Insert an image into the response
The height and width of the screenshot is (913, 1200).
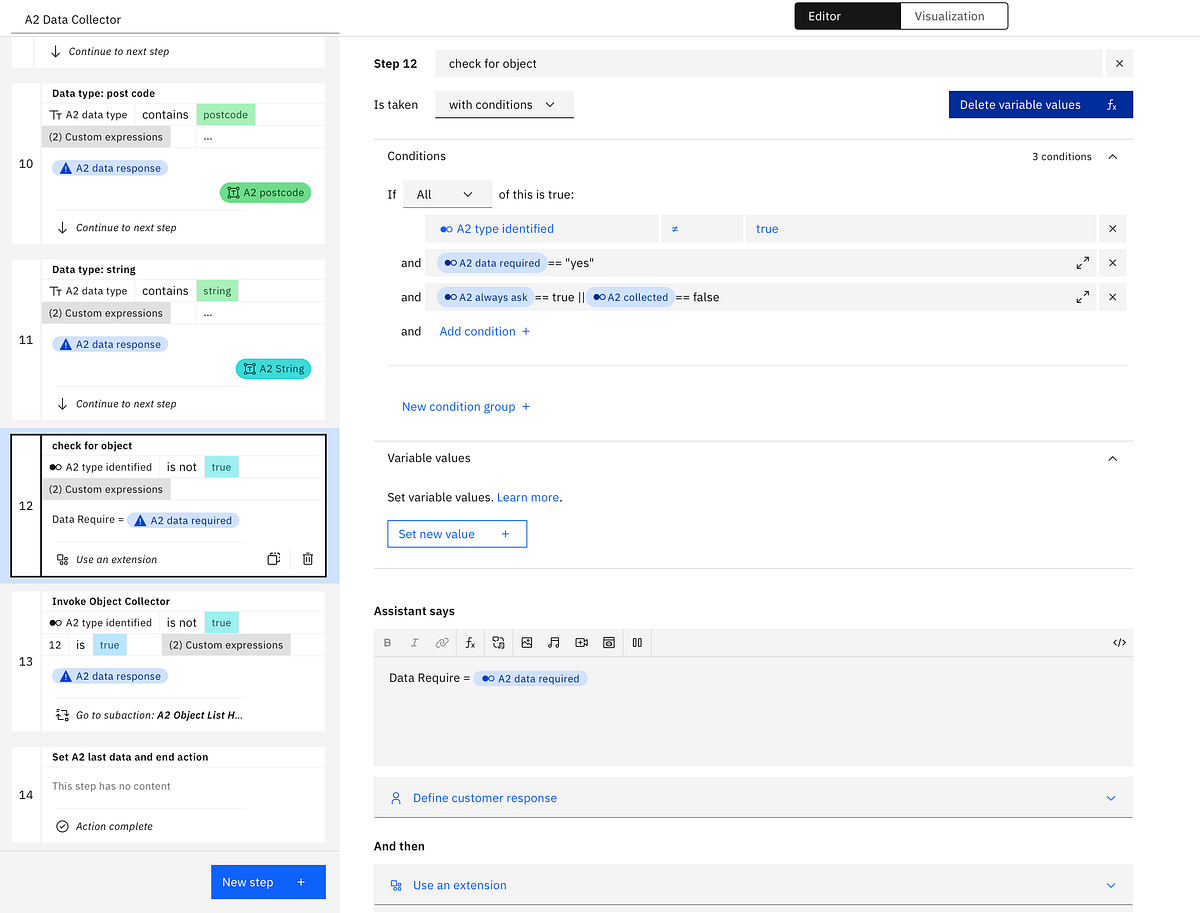[527, 643]
